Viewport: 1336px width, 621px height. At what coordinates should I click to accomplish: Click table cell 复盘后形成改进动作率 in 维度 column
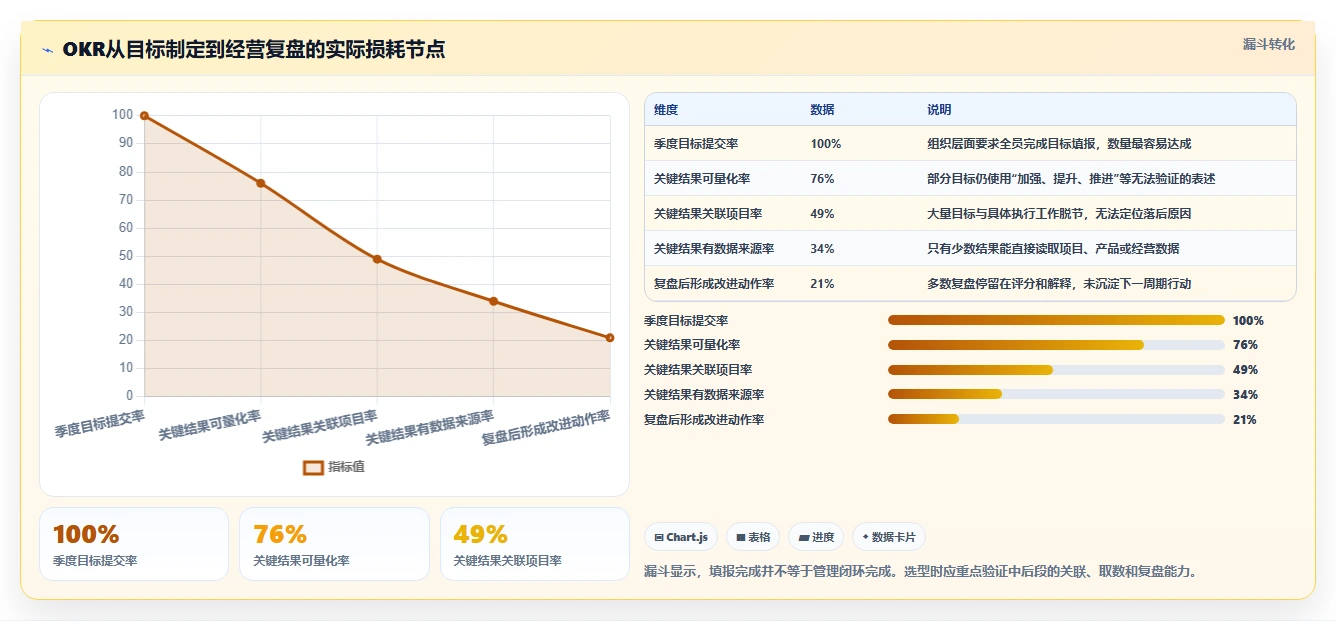(714, 284)
